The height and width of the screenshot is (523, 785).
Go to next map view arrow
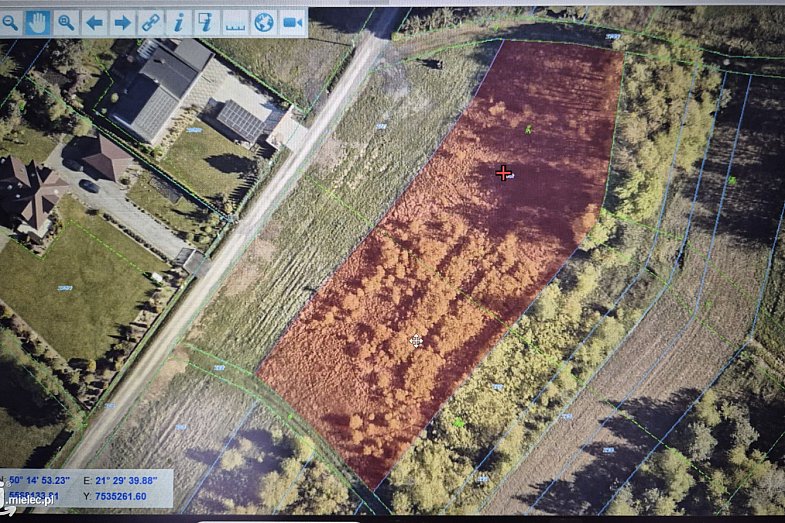click(122, 21)
